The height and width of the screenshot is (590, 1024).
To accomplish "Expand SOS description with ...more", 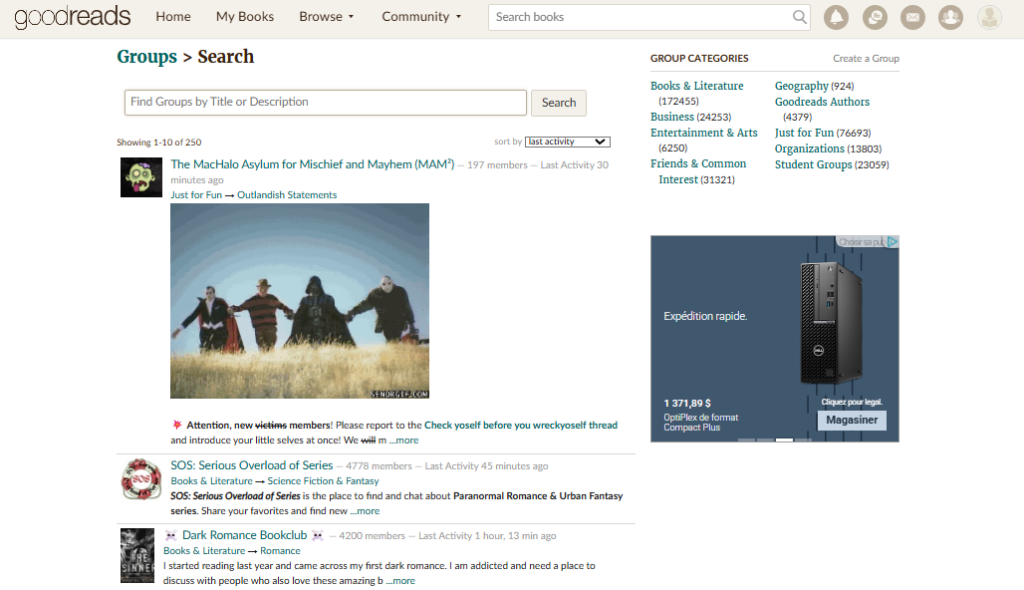I will point(364,511).
